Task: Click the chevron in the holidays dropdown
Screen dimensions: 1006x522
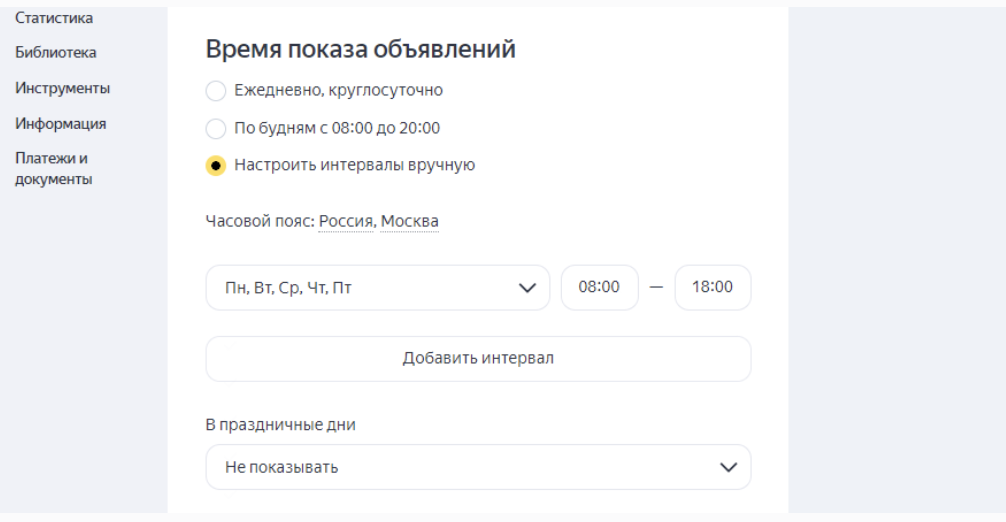Action: [x=728, y=467]
